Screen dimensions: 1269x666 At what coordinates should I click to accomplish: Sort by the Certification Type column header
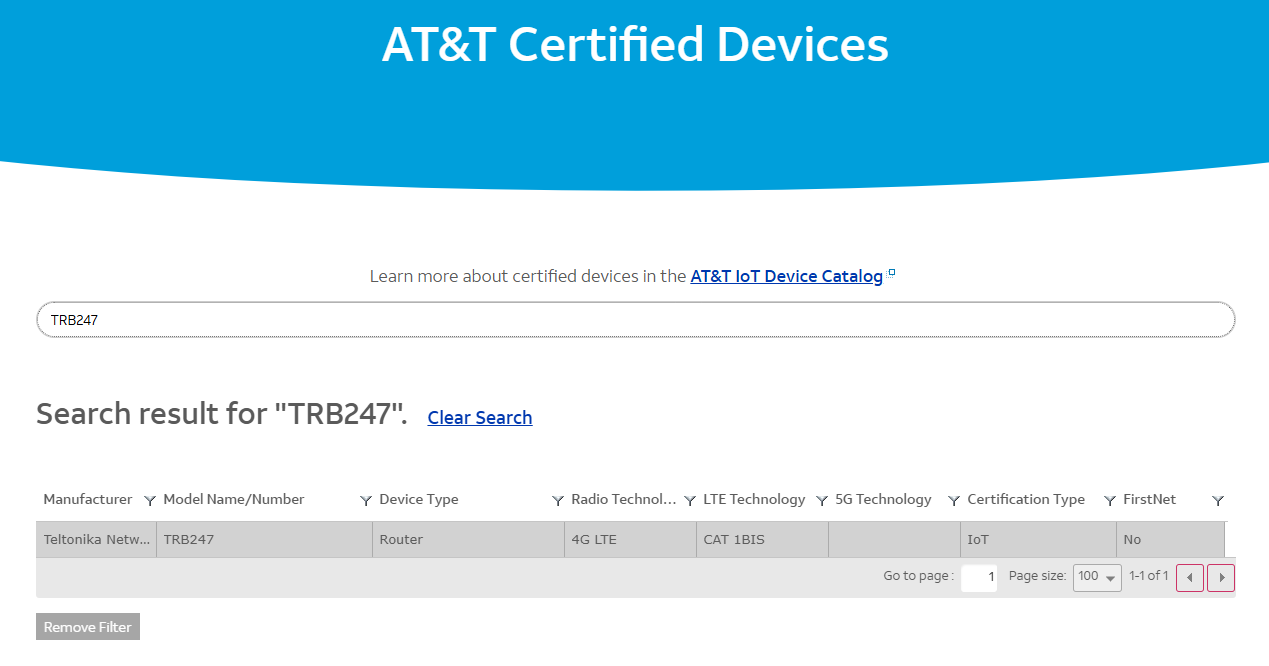coord(1026,499)
